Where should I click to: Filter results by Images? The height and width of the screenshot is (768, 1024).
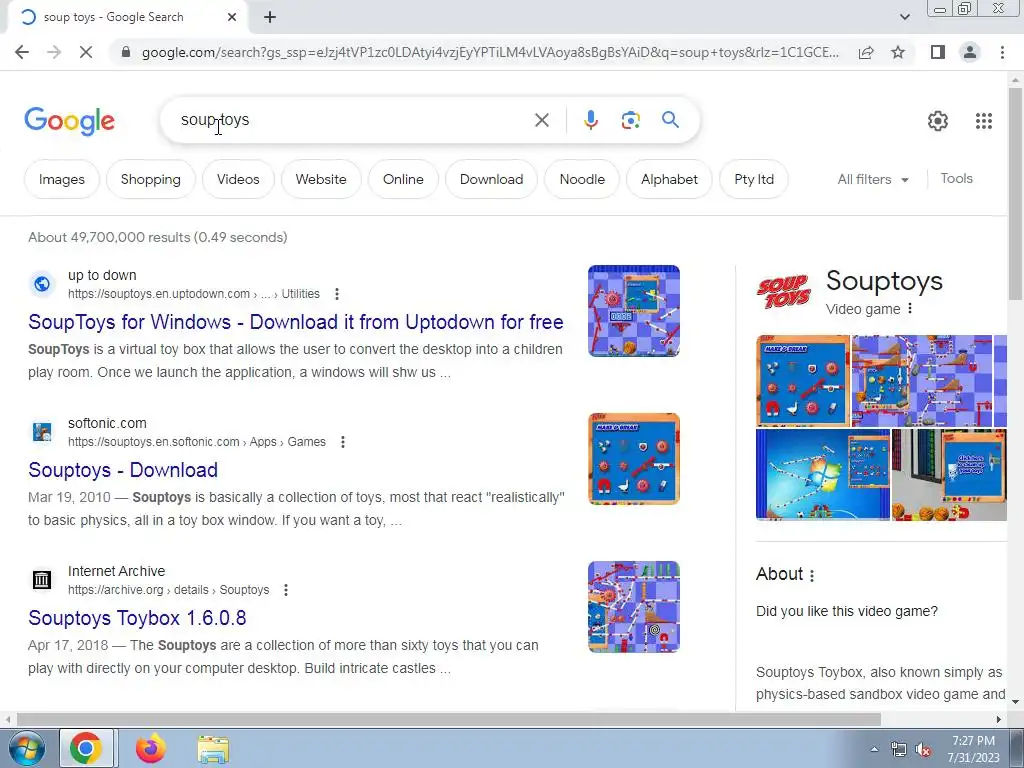61,180
